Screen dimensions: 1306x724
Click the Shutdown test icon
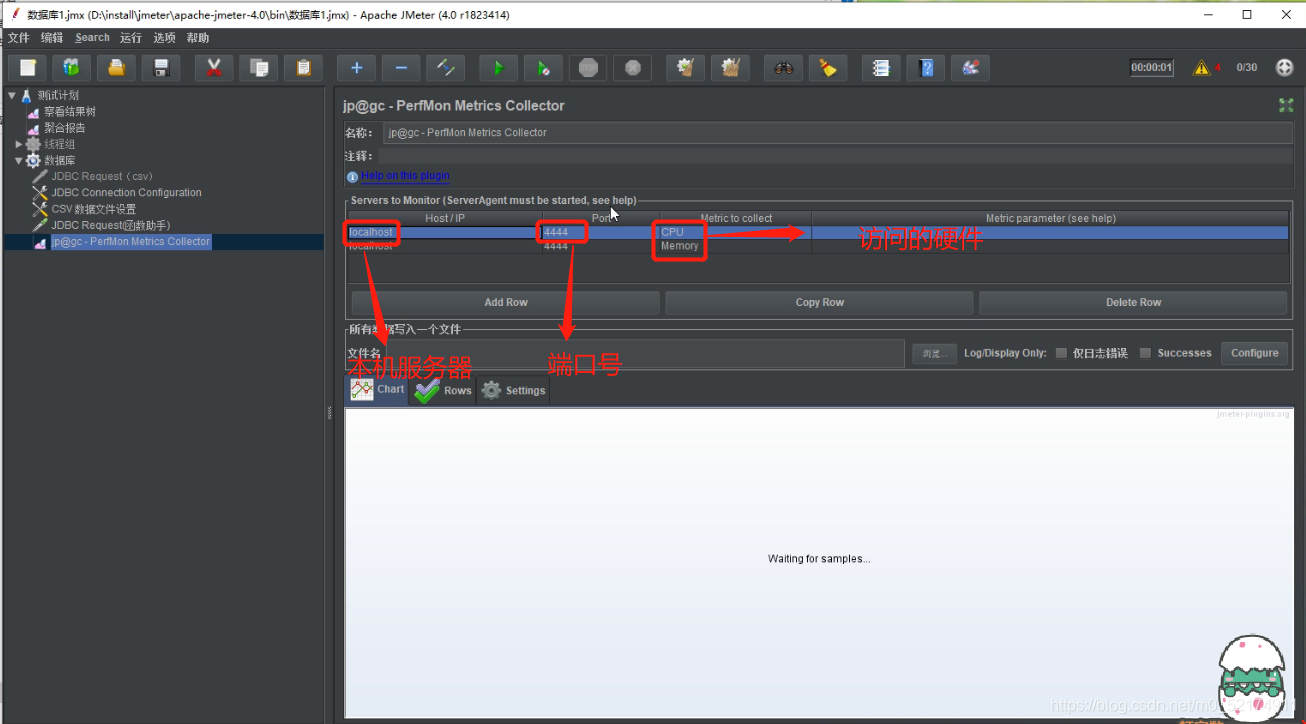pyautogui.click(x=632, y=68)
